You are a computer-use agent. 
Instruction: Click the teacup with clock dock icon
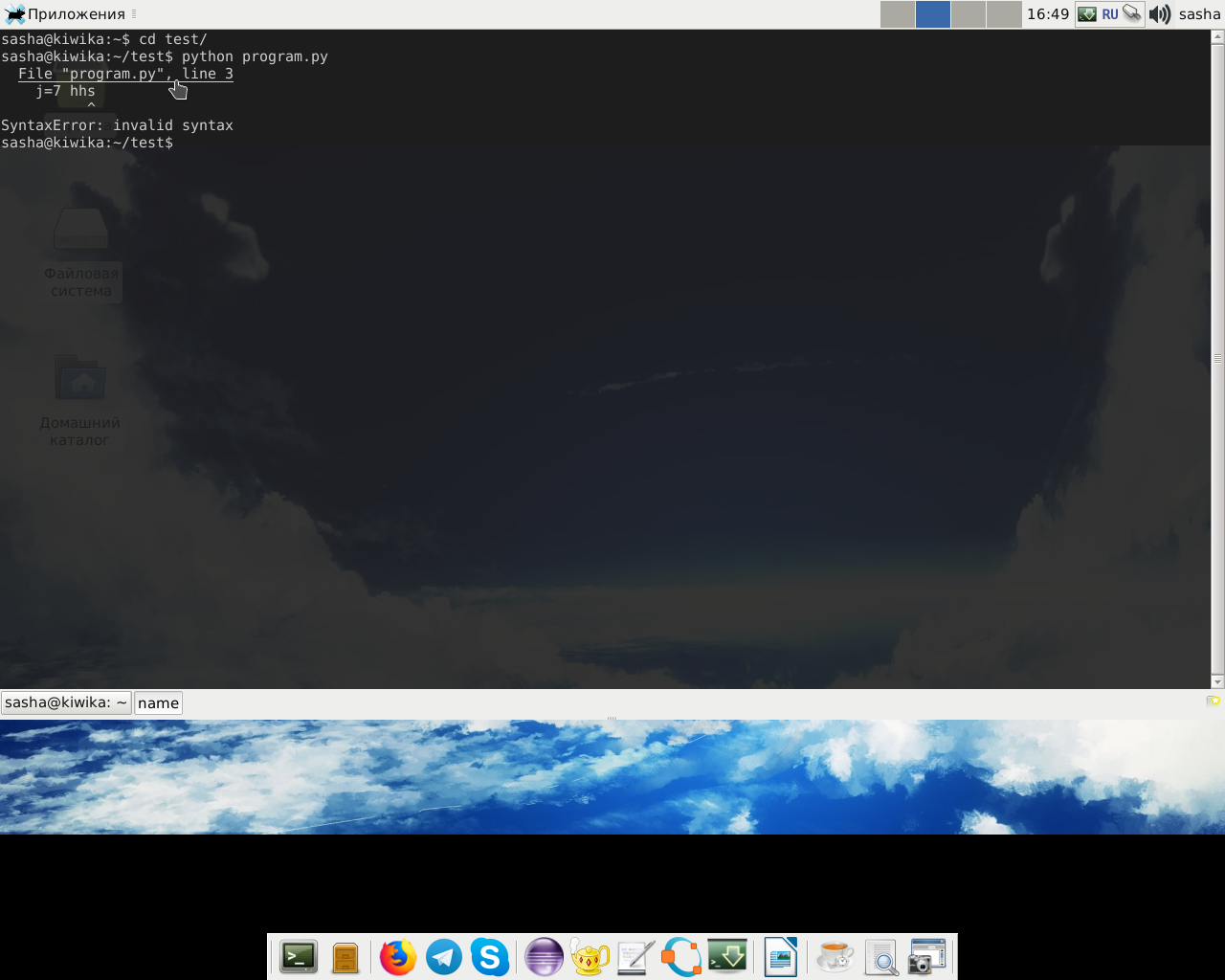(x=835, y=957)
